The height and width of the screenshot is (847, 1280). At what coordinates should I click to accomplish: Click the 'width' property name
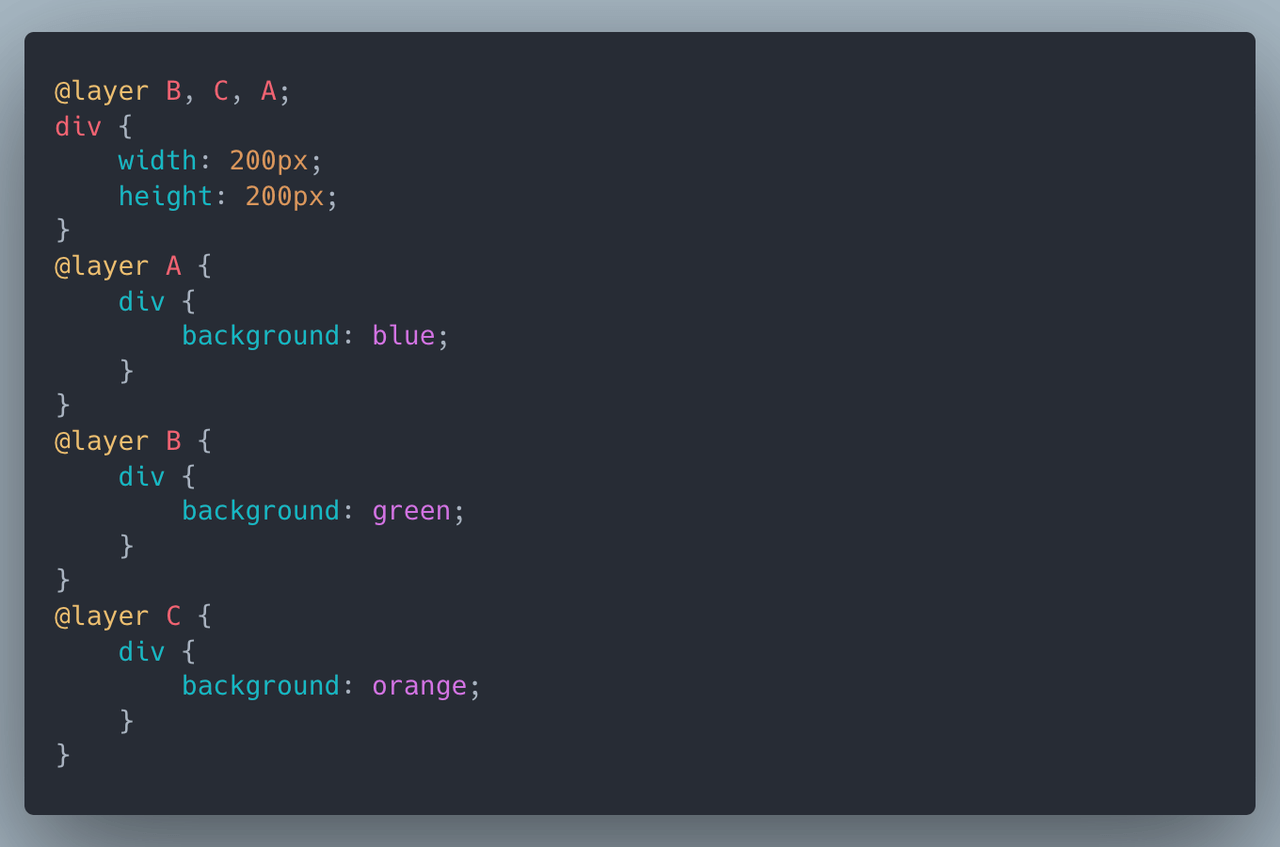(x=157, y=160)
